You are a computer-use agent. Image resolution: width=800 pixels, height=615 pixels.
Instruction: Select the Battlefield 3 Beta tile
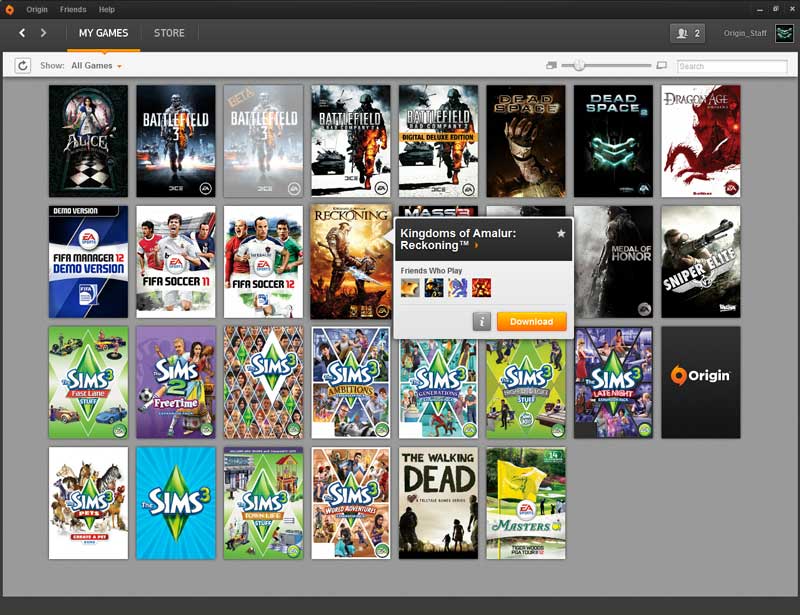click(263, 141)
